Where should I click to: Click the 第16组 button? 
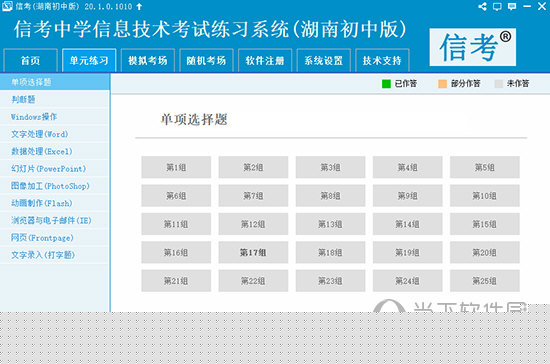tap(176, 252)
